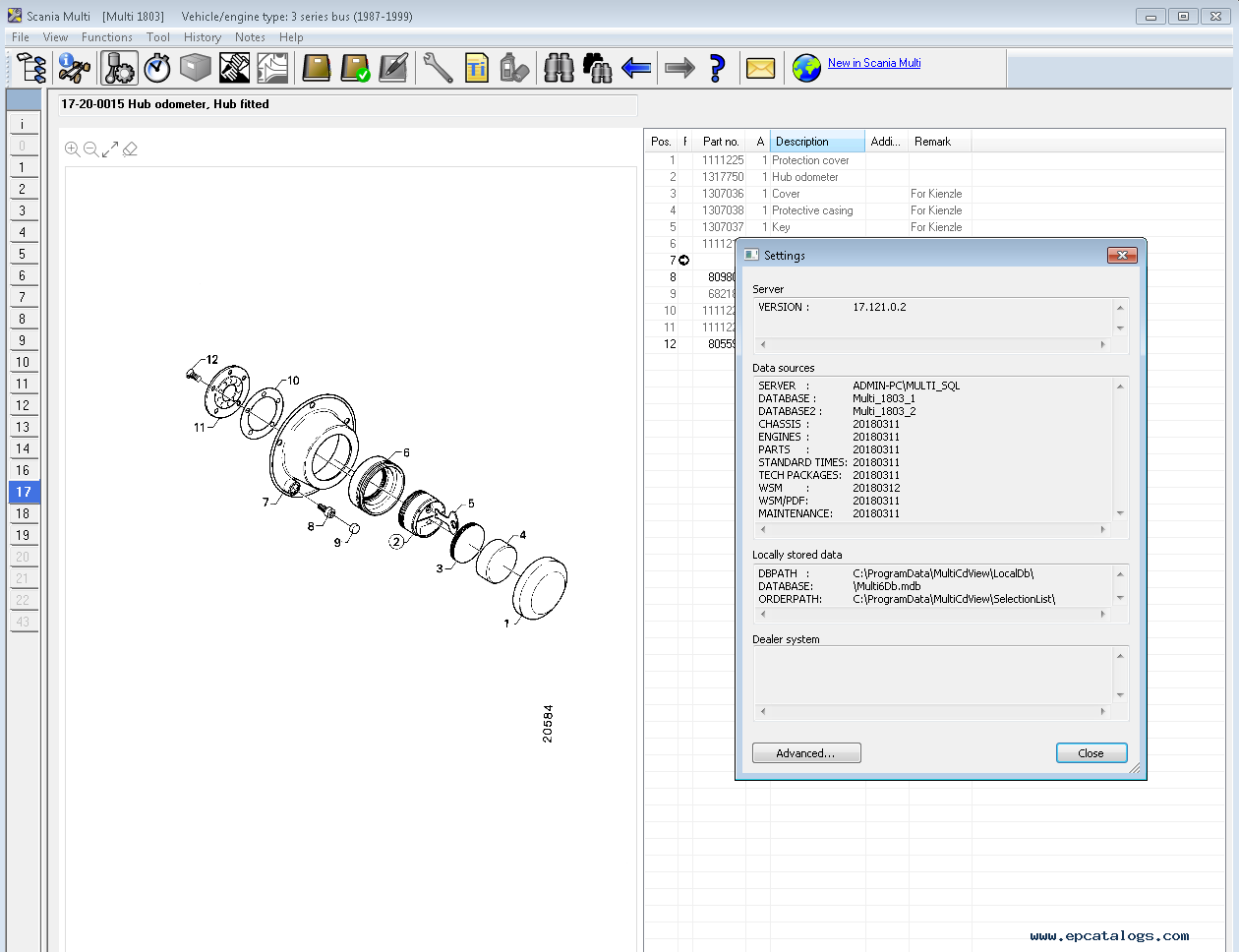Image resolution: width=1239 pixels, height=952 pixels.
Task: Click the '17-20-0015 Hub odometer' title field
Action: [x=348, y=104]
